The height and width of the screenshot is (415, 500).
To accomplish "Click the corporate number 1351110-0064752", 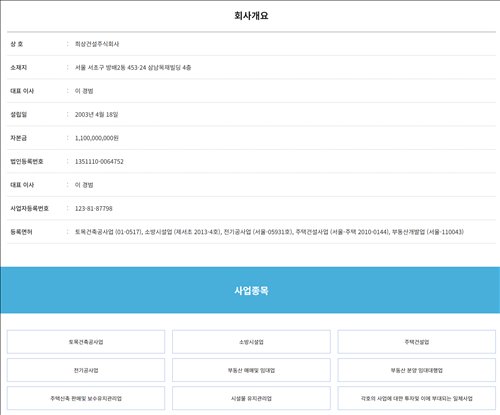I will point(99,161).
